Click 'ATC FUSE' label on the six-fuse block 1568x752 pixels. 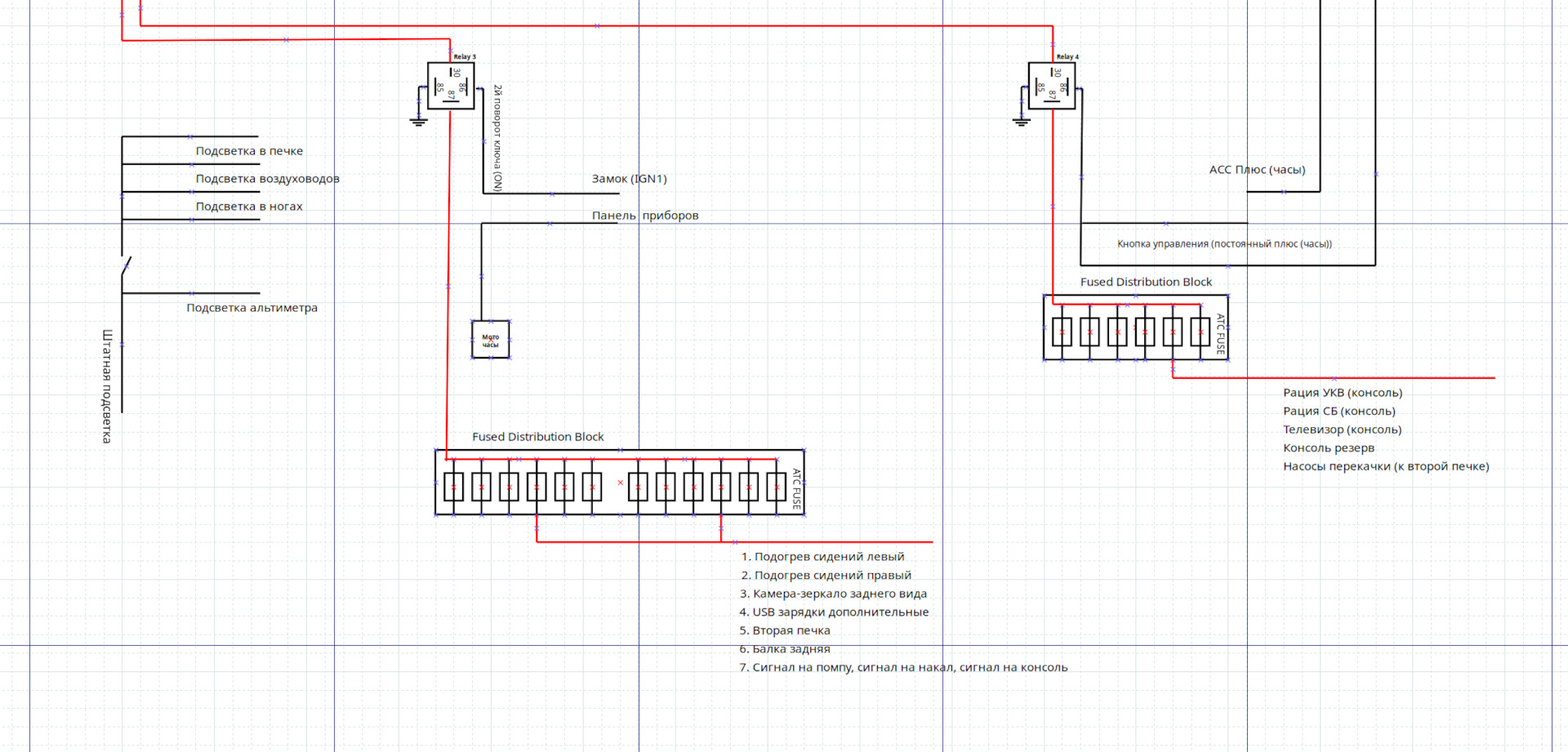1220,334
